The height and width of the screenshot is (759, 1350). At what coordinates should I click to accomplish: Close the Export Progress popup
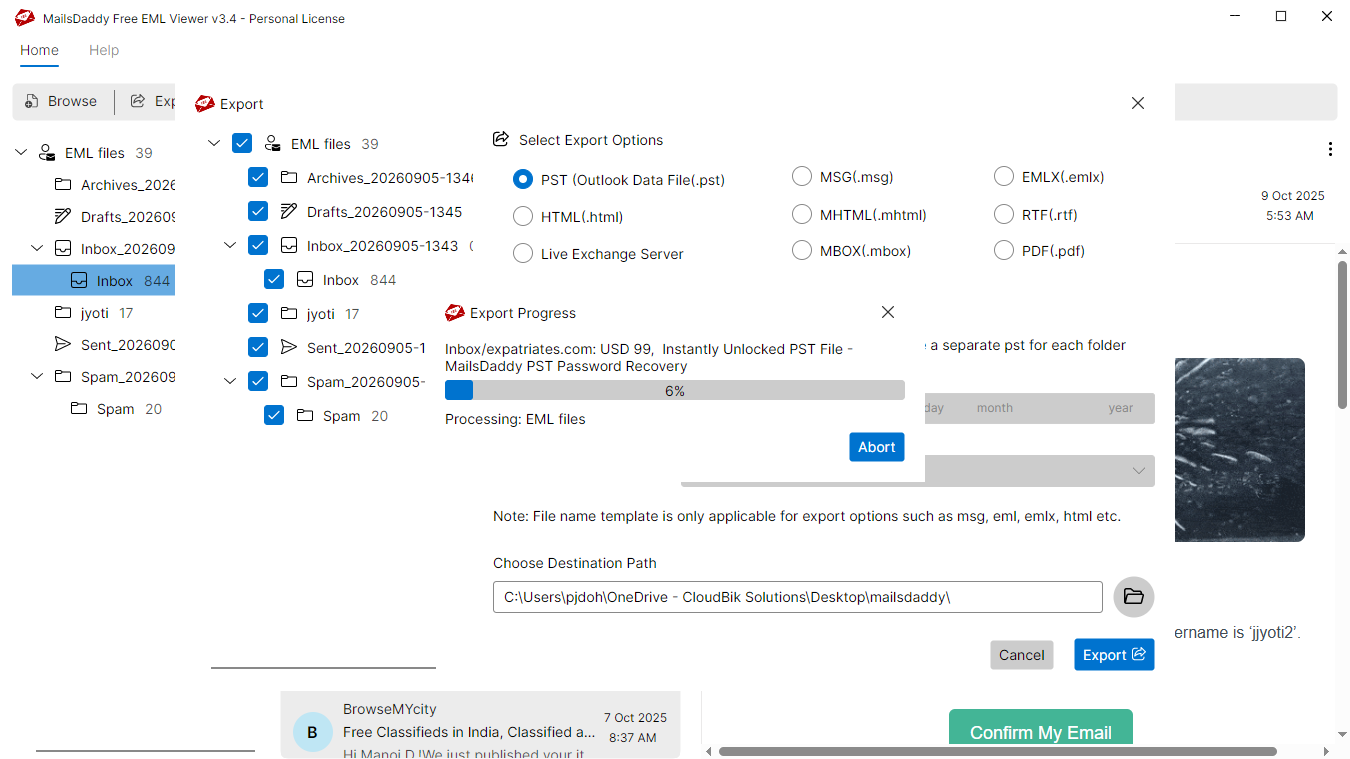point(888,312)
